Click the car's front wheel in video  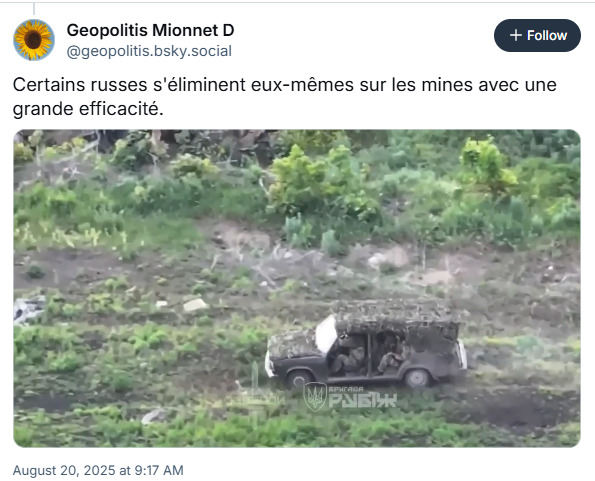pyautogui.click(x=299, y=379)
